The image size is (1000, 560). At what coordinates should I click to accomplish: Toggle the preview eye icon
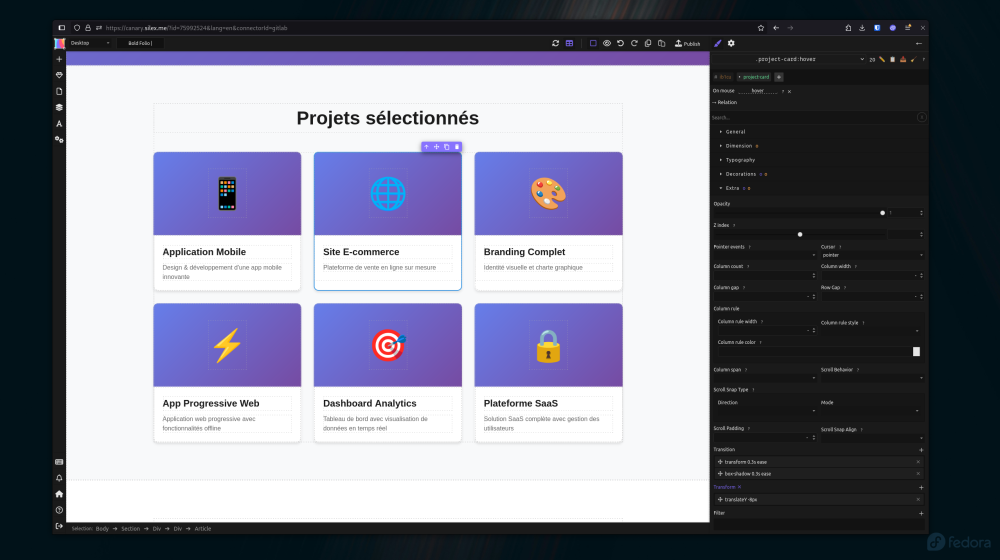(606, 43)
